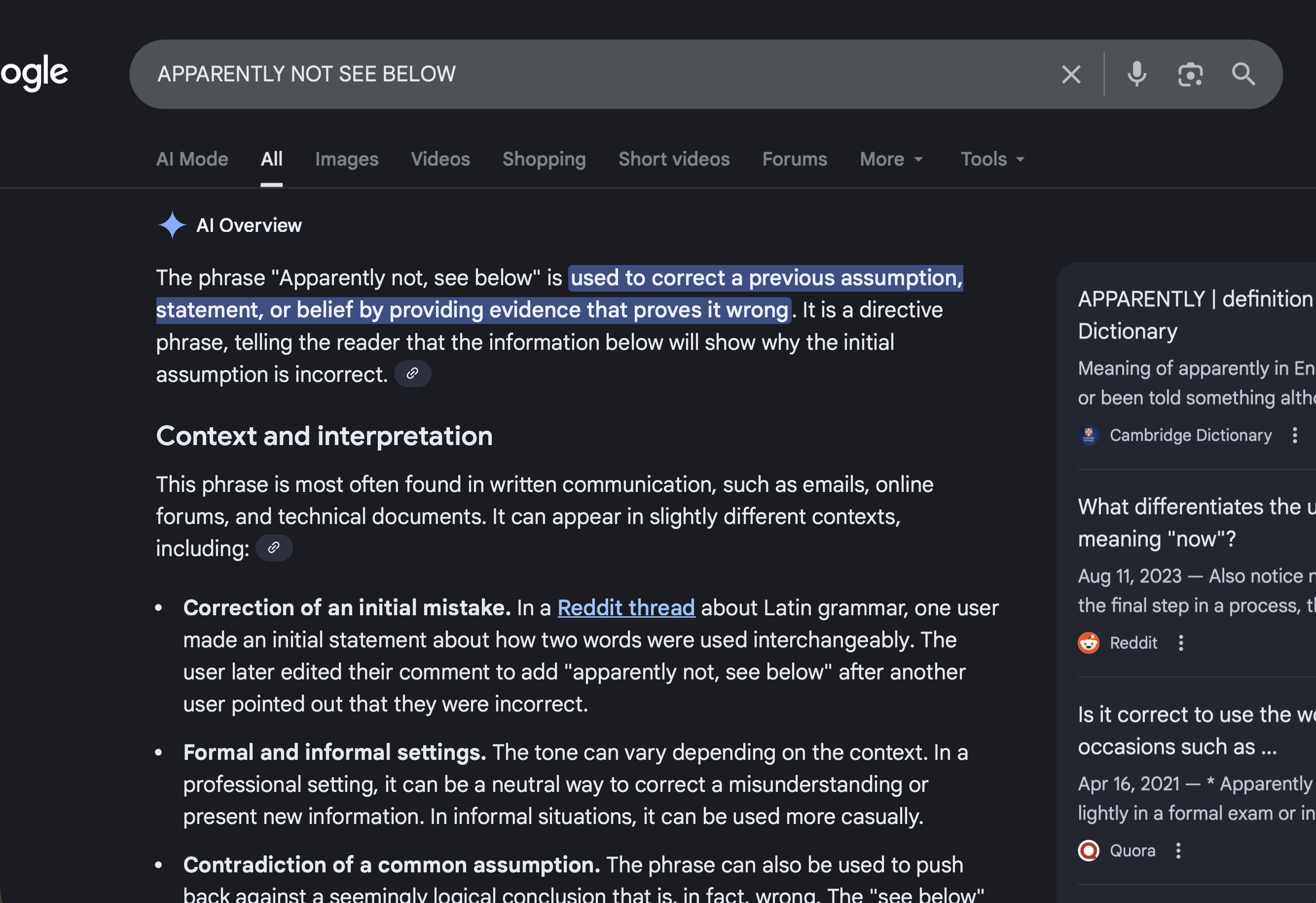Clear the search box with the X icon

1071,74
